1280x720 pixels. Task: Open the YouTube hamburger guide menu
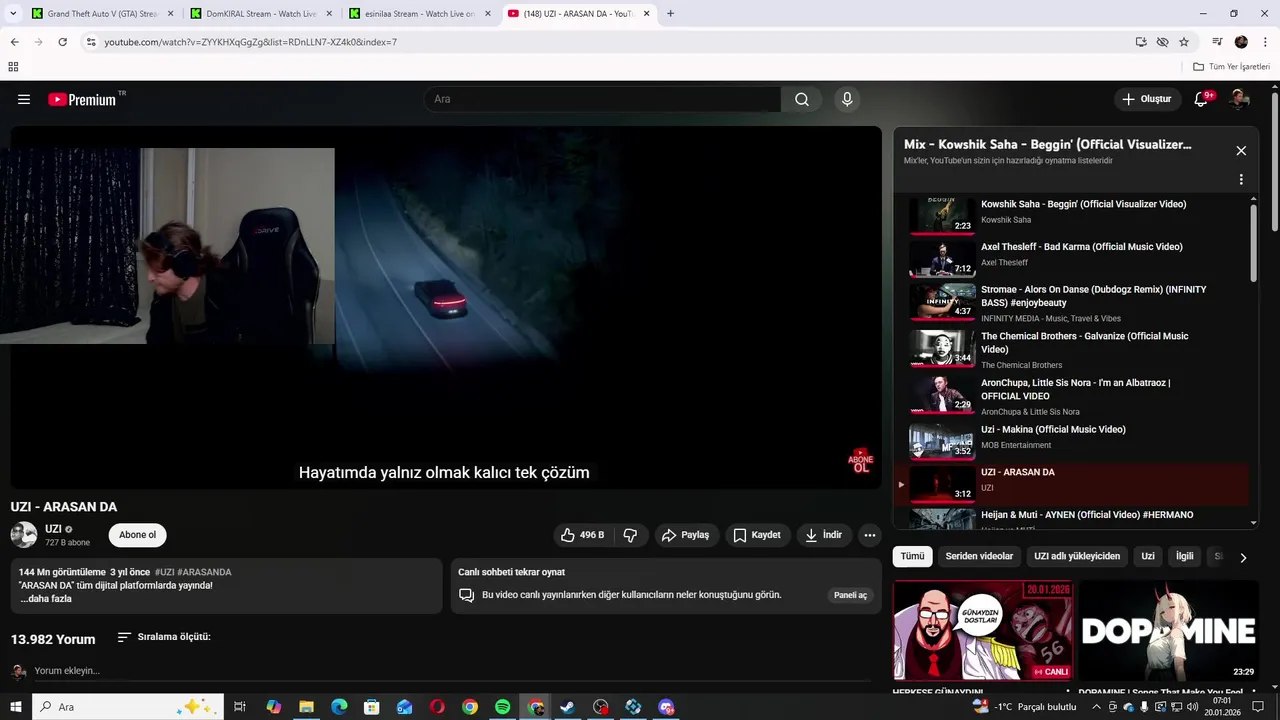pos(24,99)
